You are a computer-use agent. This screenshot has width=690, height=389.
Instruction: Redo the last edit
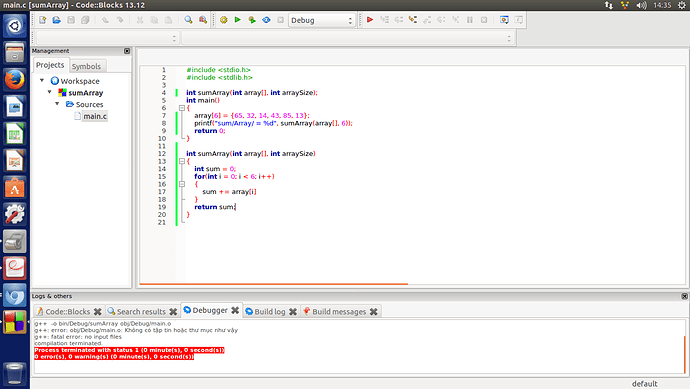(x=120, y=20)
